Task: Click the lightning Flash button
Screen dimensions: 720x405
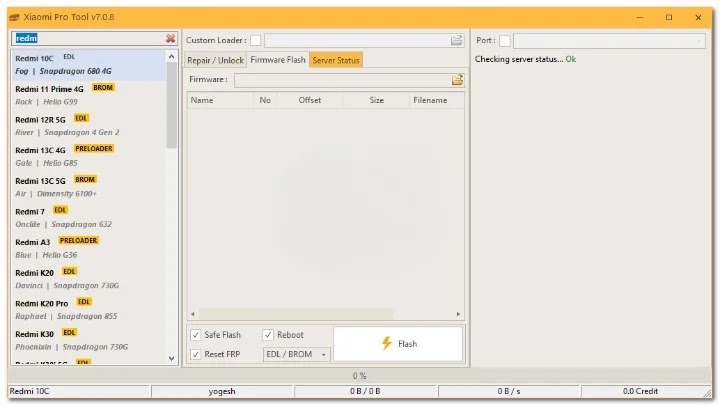Action: (x=398, y=344)
